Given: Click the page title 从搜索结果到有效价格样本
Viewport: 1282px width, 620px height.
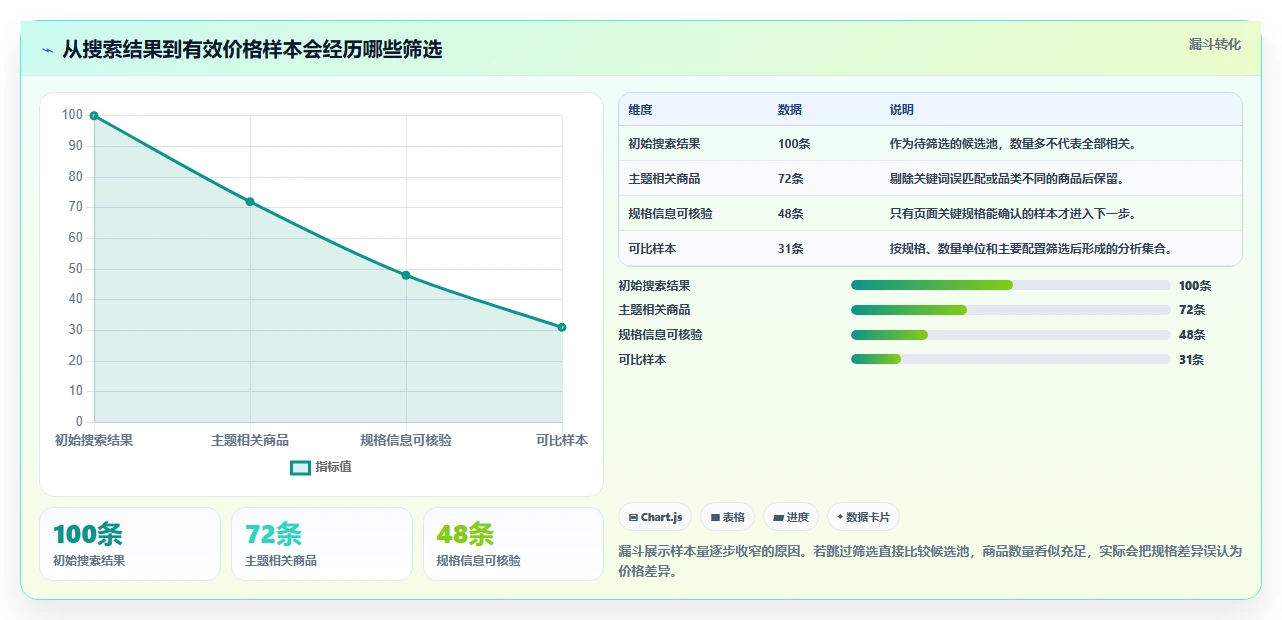Looking at the screenshot, I should point(252,49).
